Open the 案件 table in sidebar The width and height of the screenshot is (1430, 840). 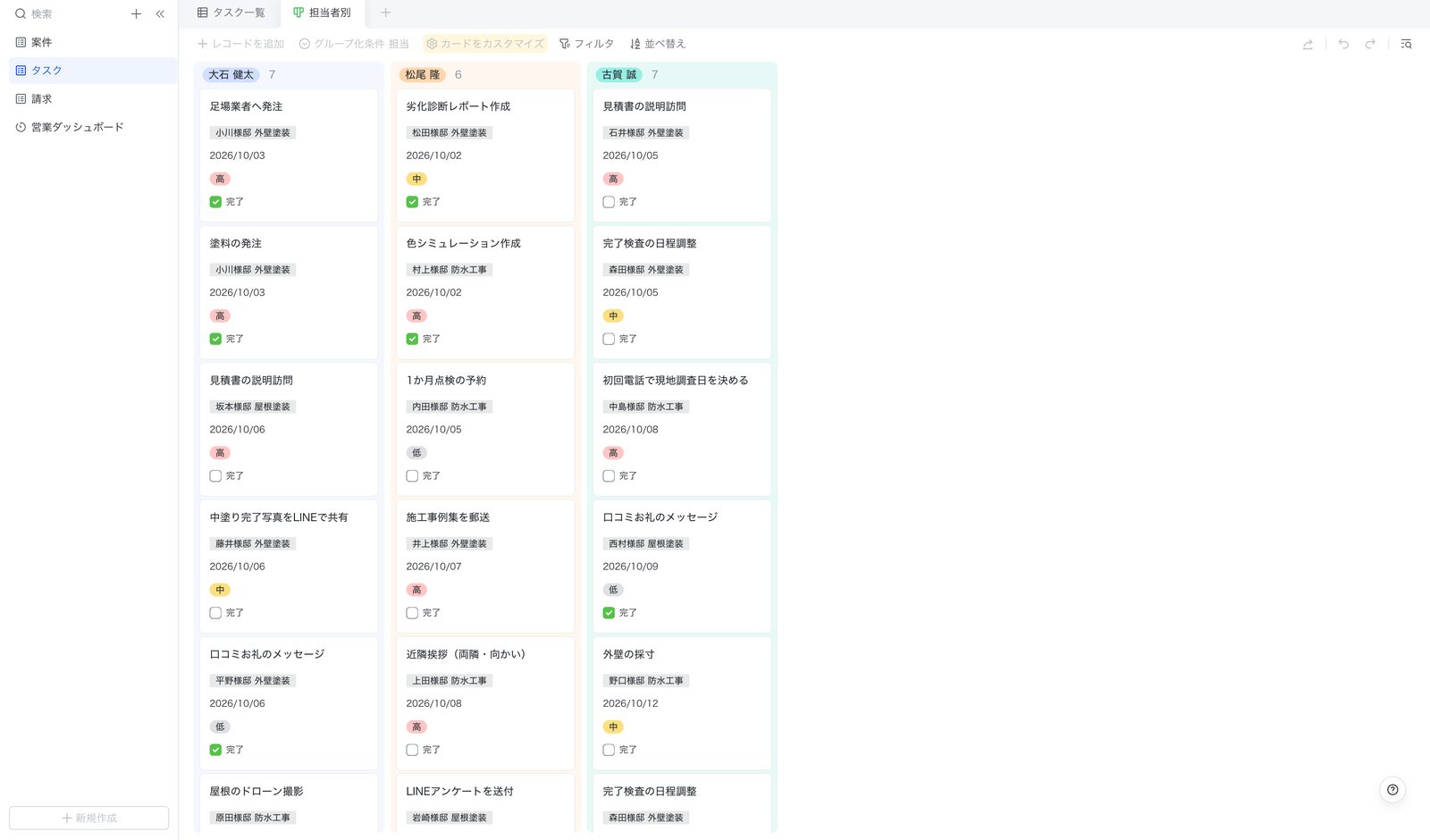tap(93, 42)
